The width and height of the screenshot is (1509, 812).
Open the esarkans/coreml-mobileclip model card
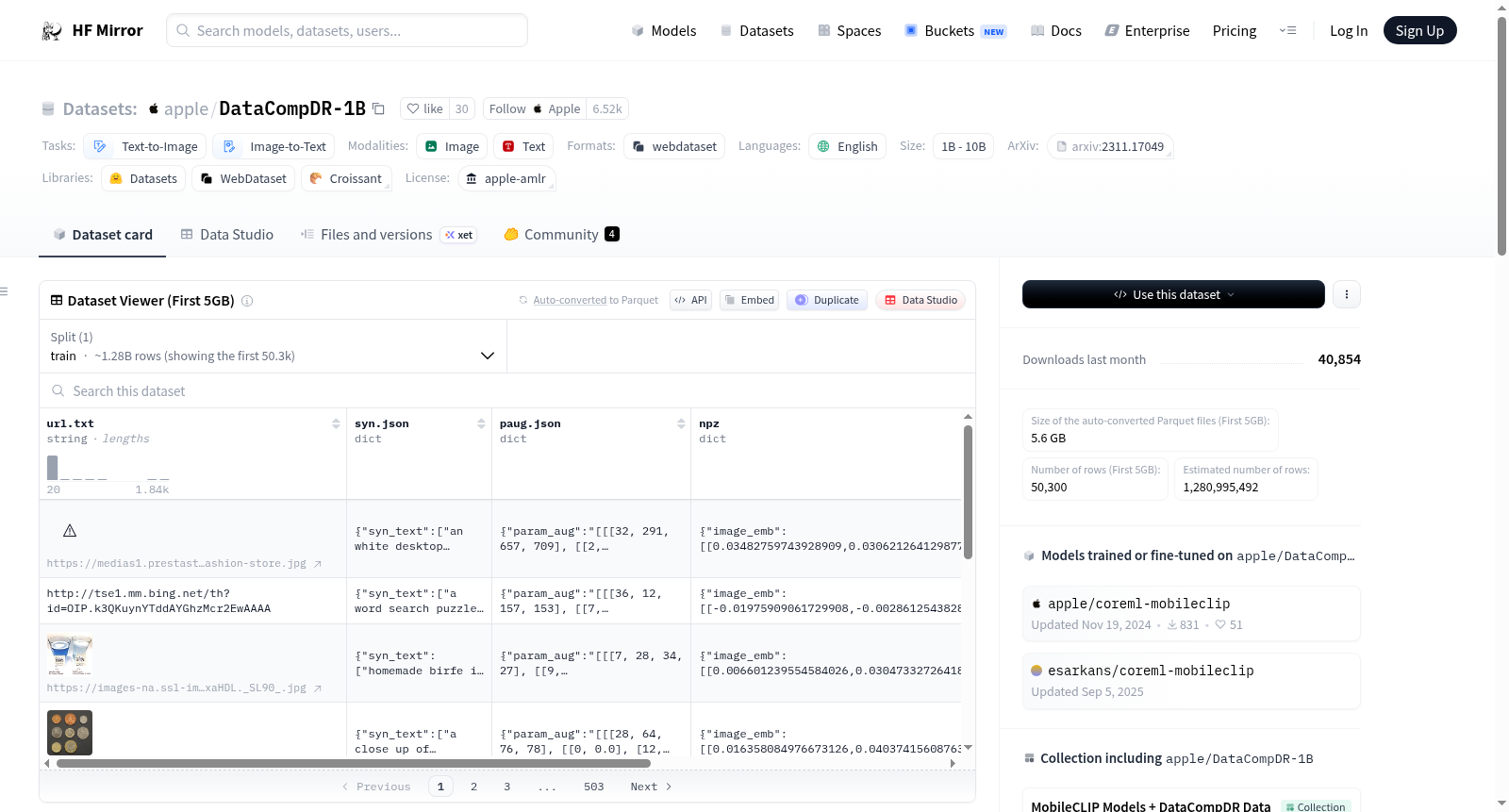click(1191, 681)
